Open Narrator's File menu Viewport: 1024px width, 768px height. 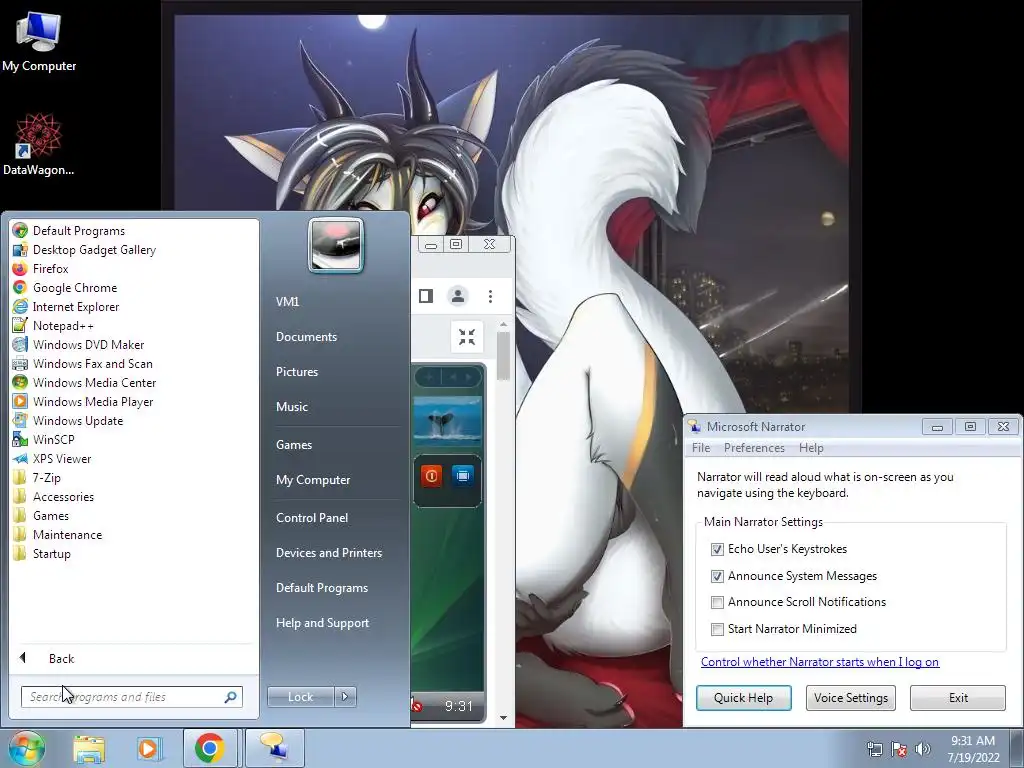click(701, 448)
